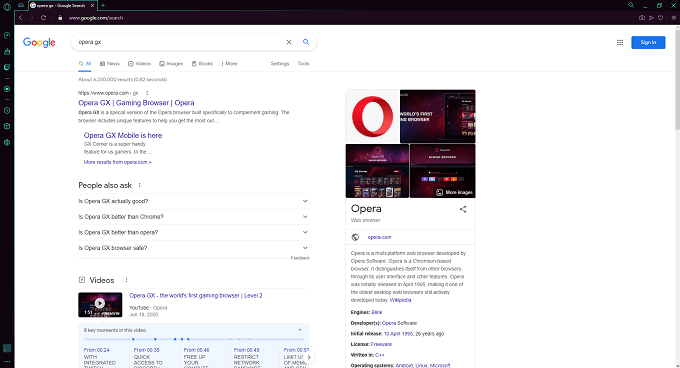Viewport: 680px width, 368px height.
Task: Click the padlock site security icon
Action: (60, 18)
